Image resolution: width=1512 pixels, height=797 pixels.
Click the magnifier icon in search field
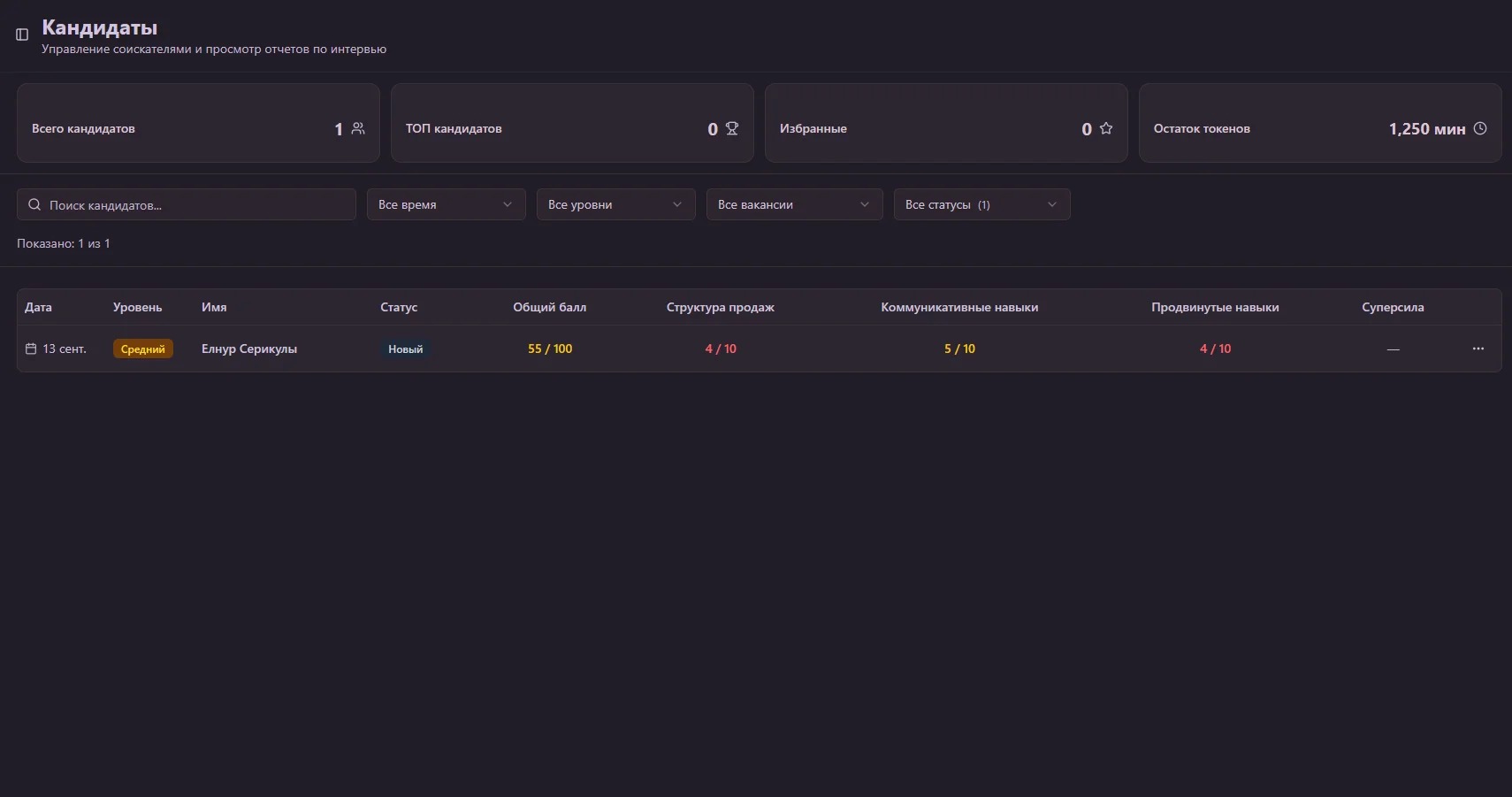(x=34, y=204)
